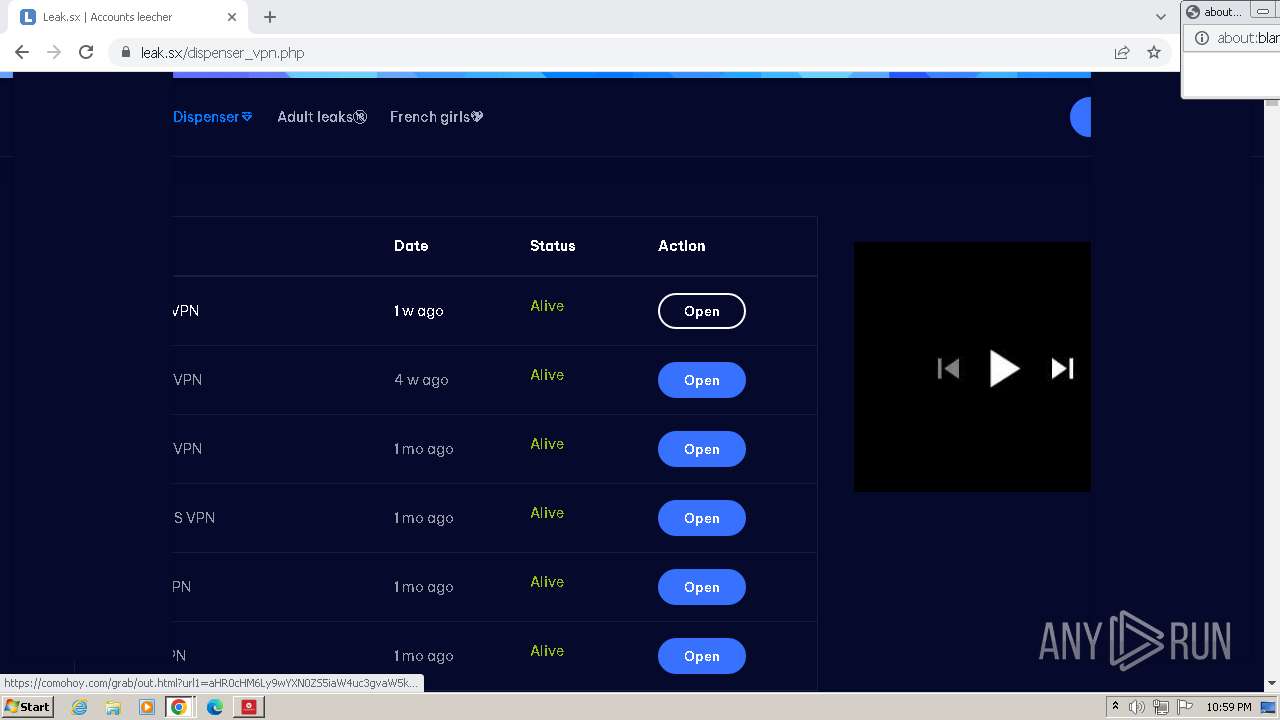Screen dimensions: 1280x720
Task: Click the action center flag icon
Action: 1185,707
